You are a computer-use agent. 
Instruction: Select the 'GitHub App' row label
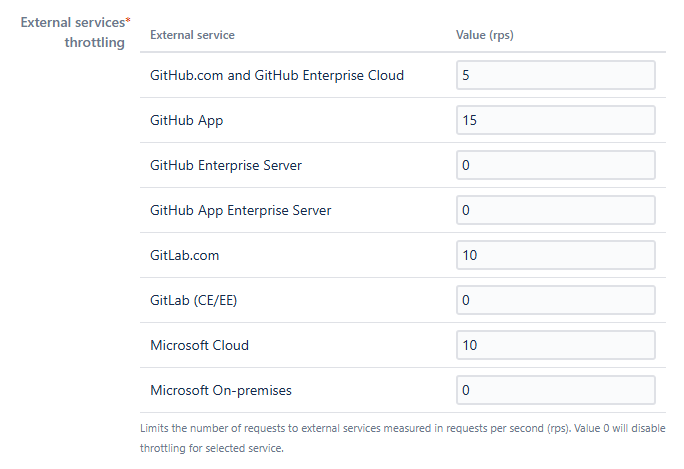click(x=187, y=120)
